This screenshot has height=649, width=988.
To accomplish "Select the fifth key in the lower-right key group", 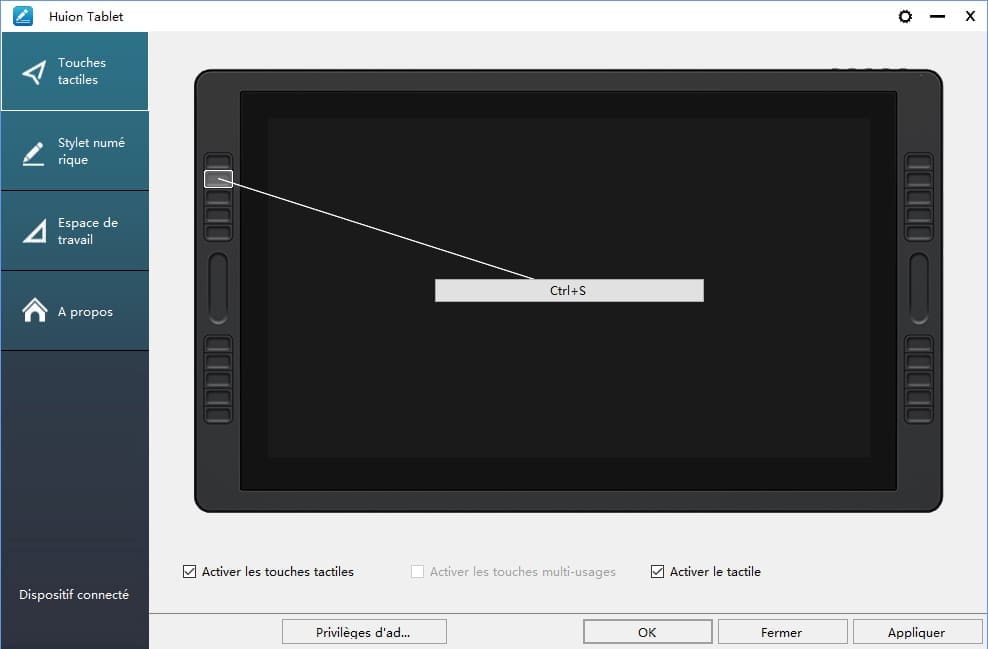I will click(x=919, y=415).
